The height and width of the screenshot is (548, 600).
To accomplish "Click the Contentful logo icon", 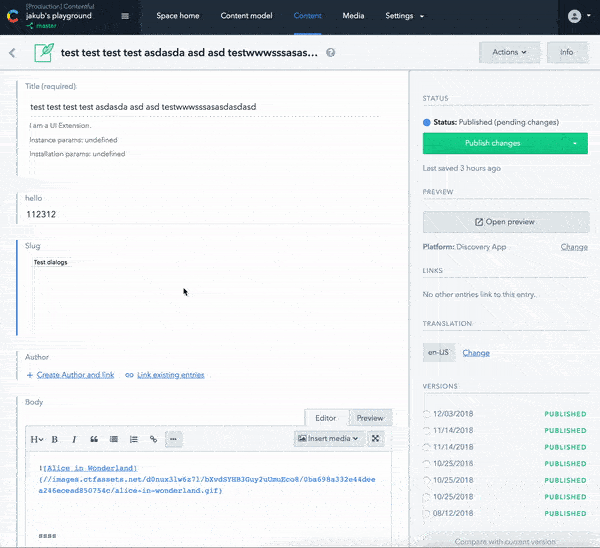I will coord(13,16).
